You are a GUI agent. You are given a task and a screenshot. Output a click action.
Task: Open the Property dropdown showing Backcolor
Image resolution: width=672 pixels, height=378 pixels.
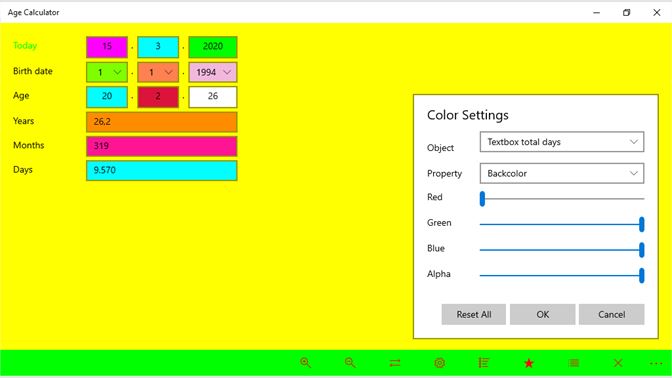click(x=561, y=174)
